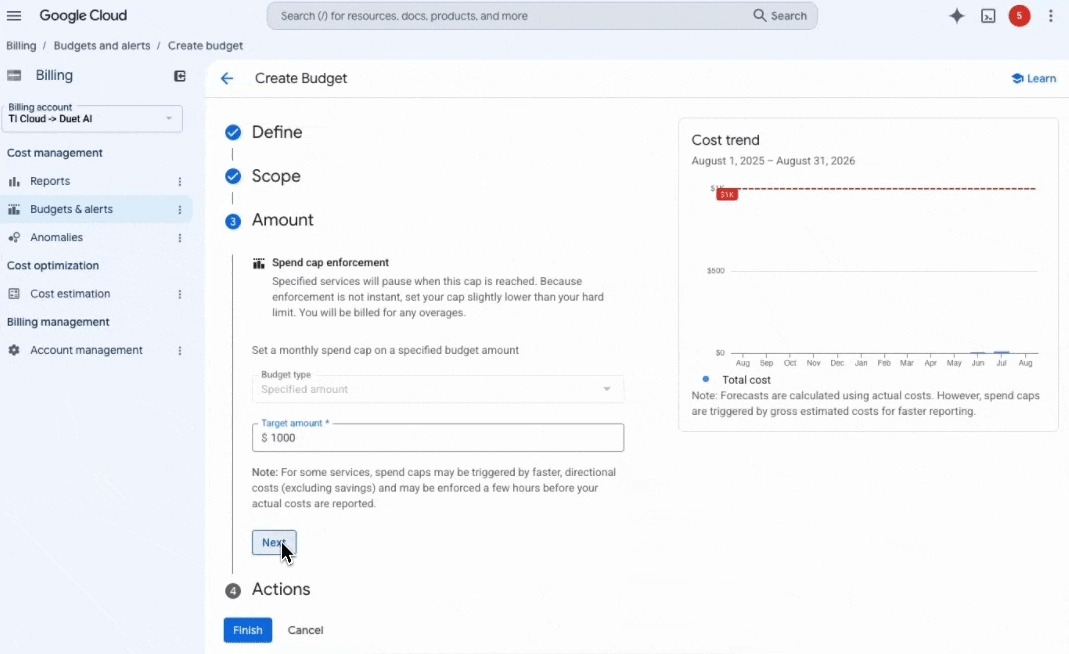Open Cost estimation in sidebar
This screenshot has width=1069, height=654.
70,294
